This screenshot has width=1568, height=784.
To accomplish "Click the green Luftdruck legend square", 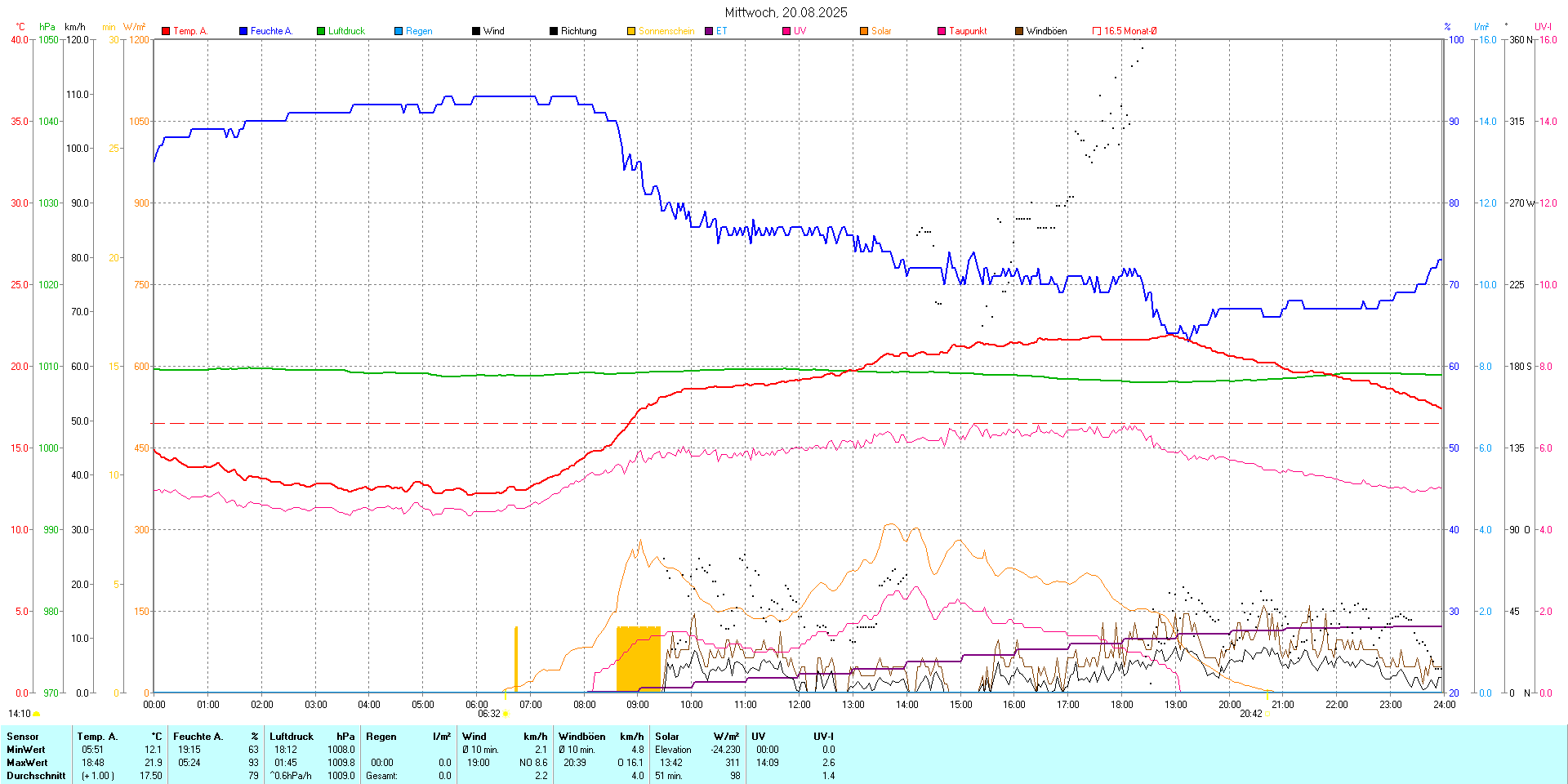I will click(x=321, y=31).
